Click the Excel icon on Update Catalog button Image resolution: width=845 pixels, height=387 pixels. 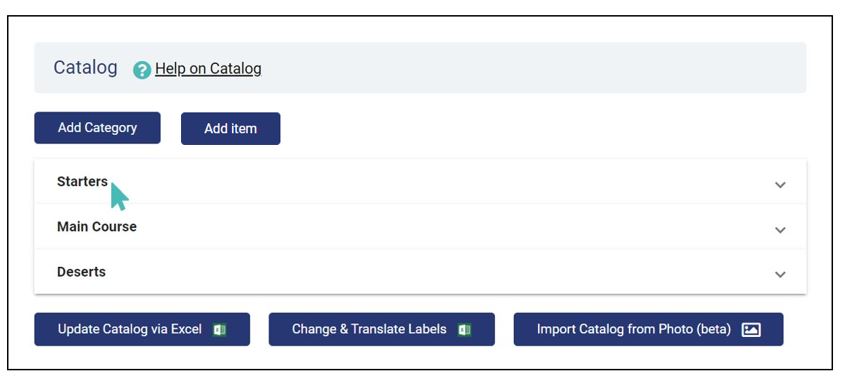(x=219, y=329)
